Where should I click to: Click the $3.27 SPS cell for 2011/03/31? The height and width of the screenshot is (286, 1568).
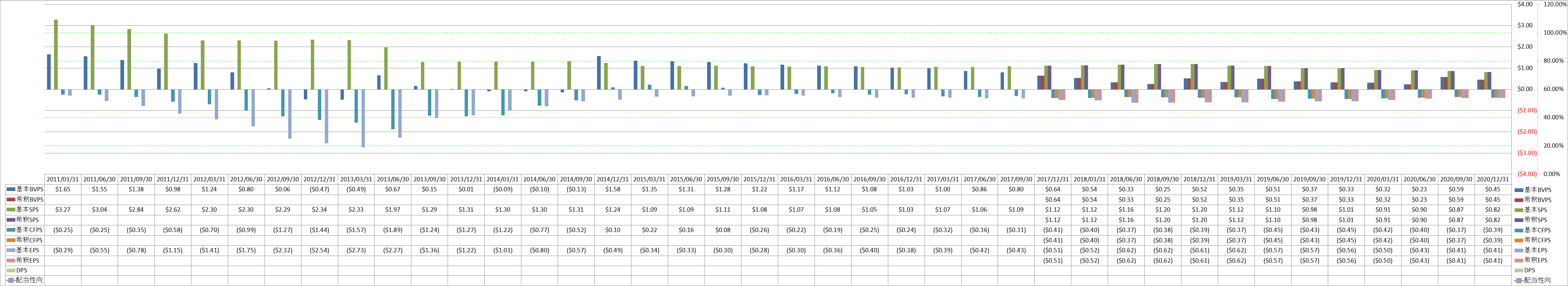(63, 209)
